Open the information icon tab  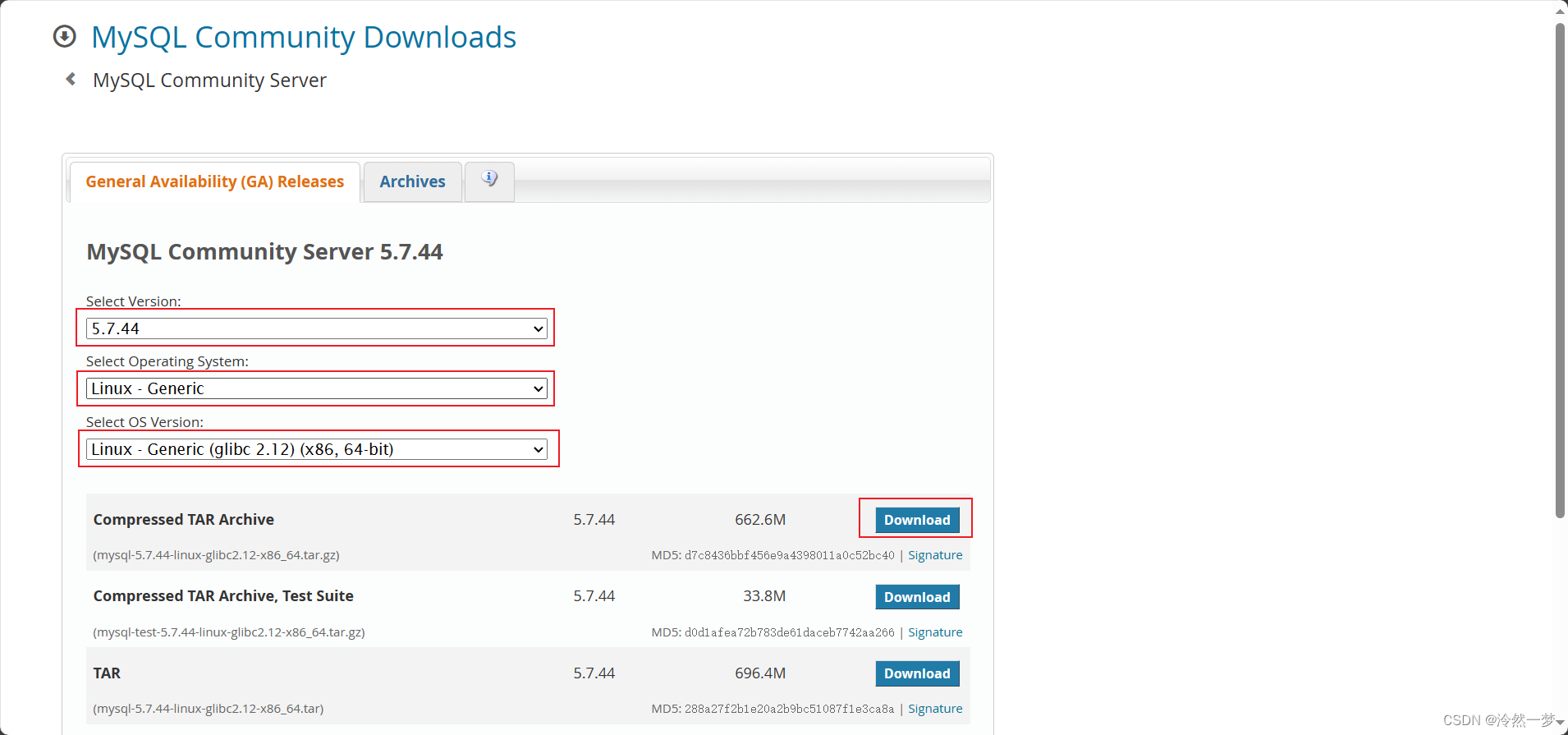click(x=489, y=181)
